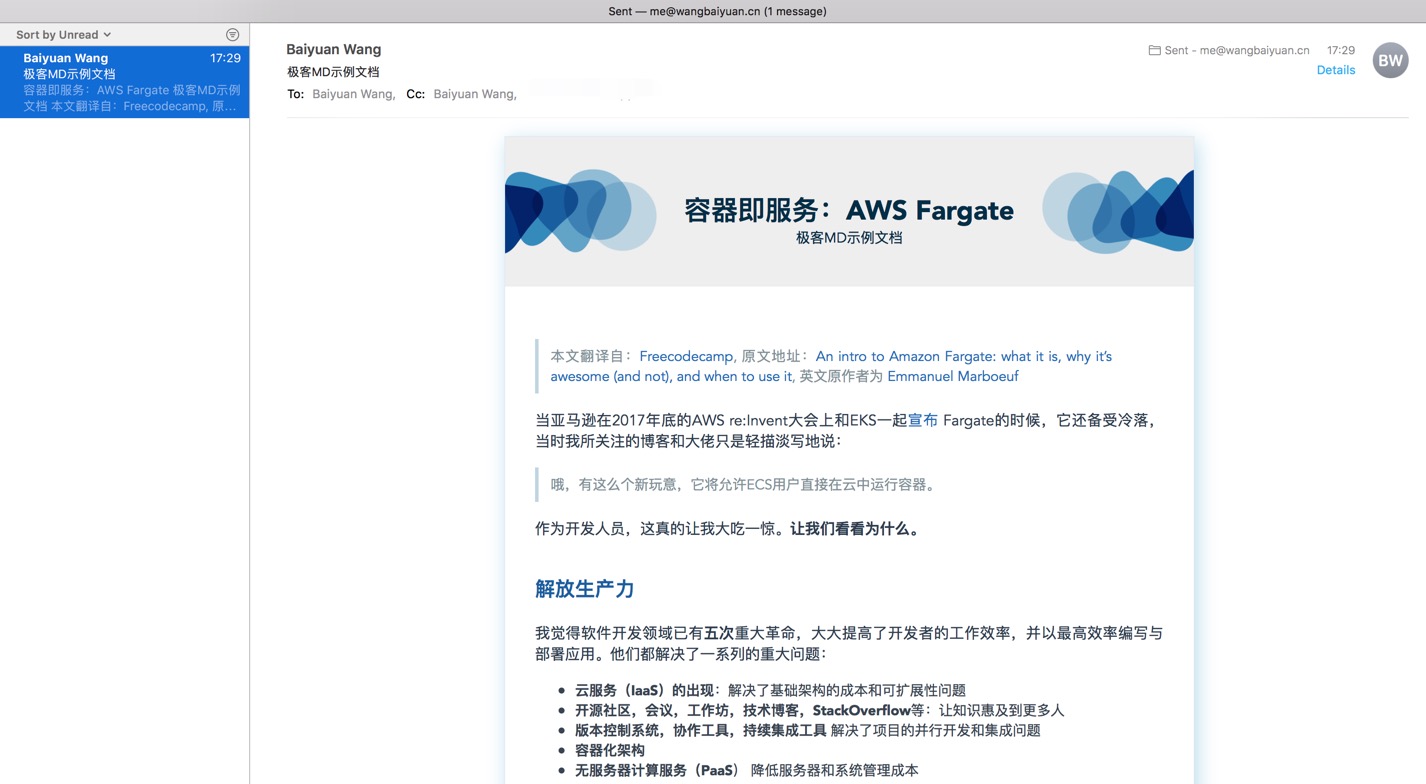Click the subject line 极客MD示例文档 in header
The image size is (1426, 784).
tap(333, 72)
